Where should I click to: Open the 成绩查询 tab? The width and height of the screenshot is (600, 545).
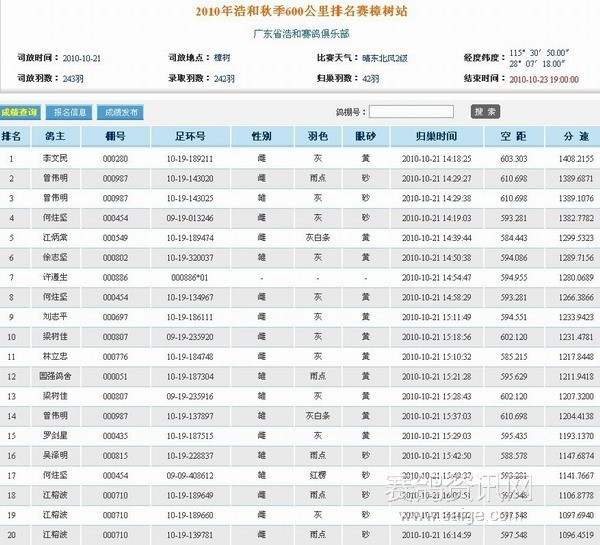click(20, 112)
